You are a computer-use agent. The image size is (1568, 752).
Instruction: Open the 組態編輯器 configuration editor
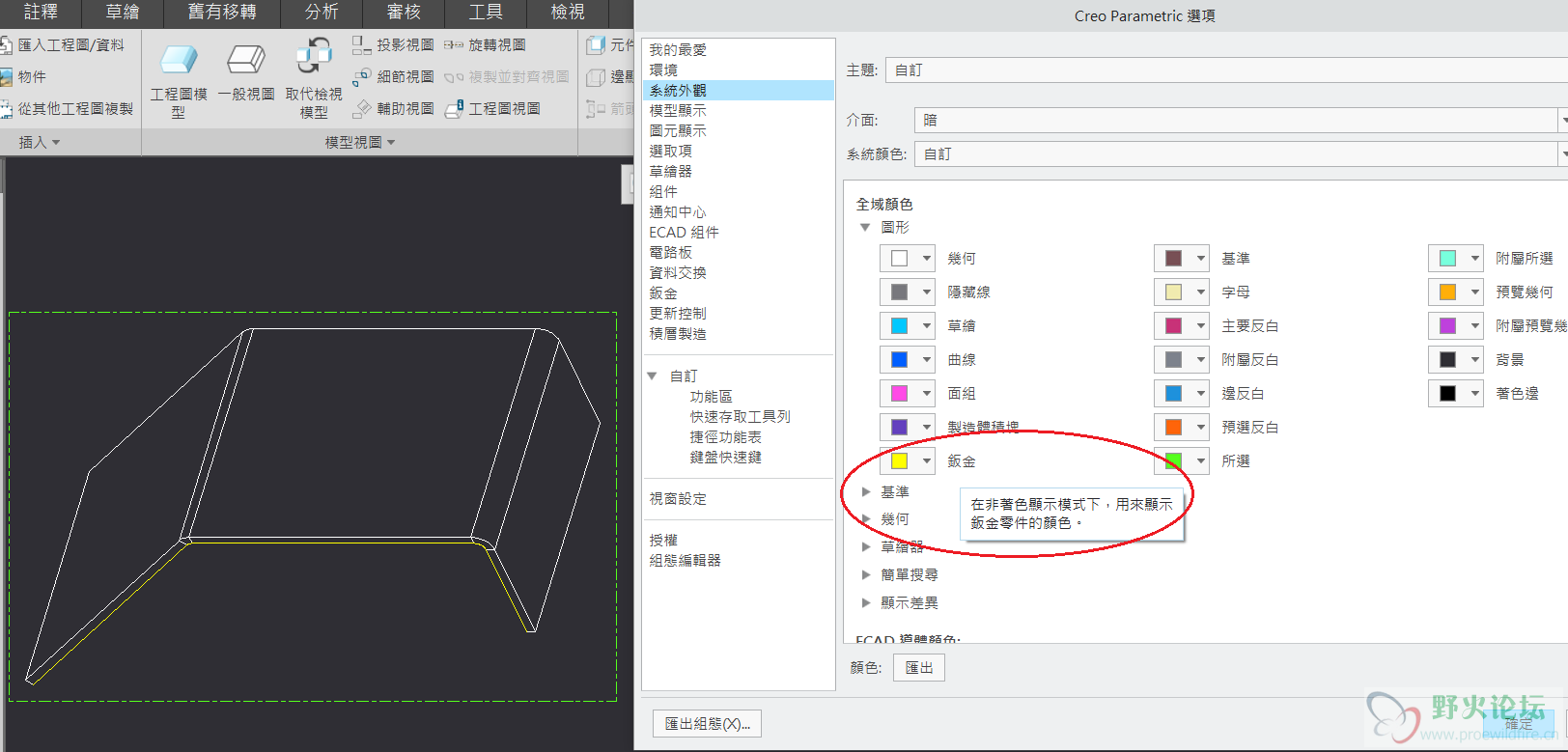pyautogui.click(x=686, y=561)
